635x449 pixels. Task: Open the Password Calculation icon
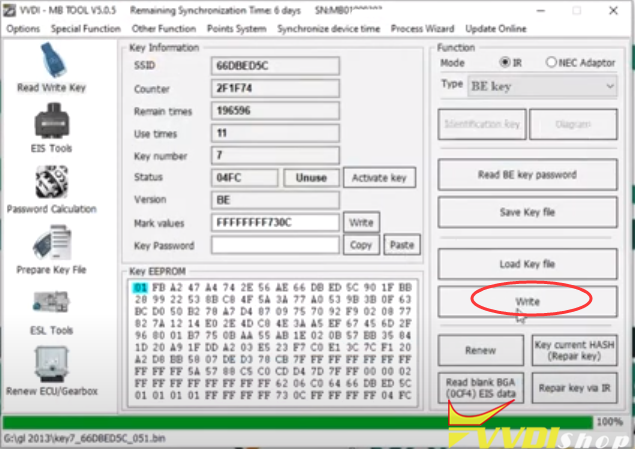(51, 189)
